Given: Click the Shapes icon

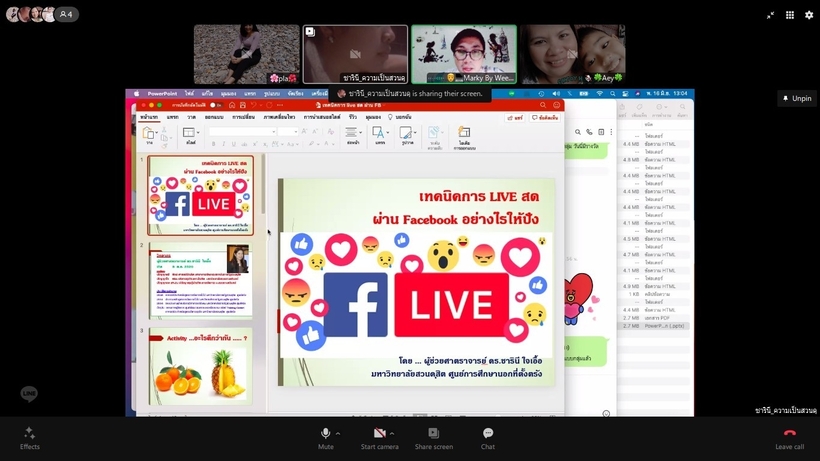Looking at the screenshot, I should tap(405, 133).
